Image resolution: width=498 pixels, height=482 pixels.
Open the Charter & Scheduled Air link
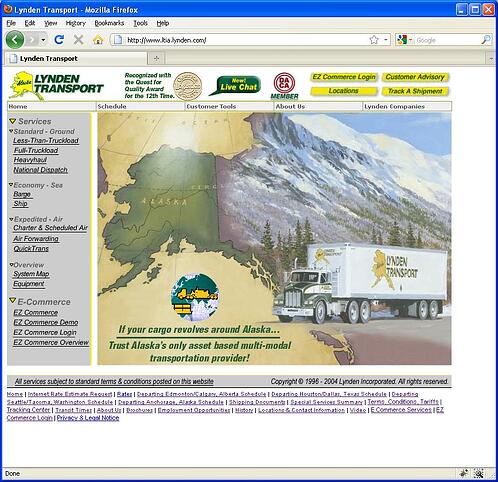click(x=50, y=228)
